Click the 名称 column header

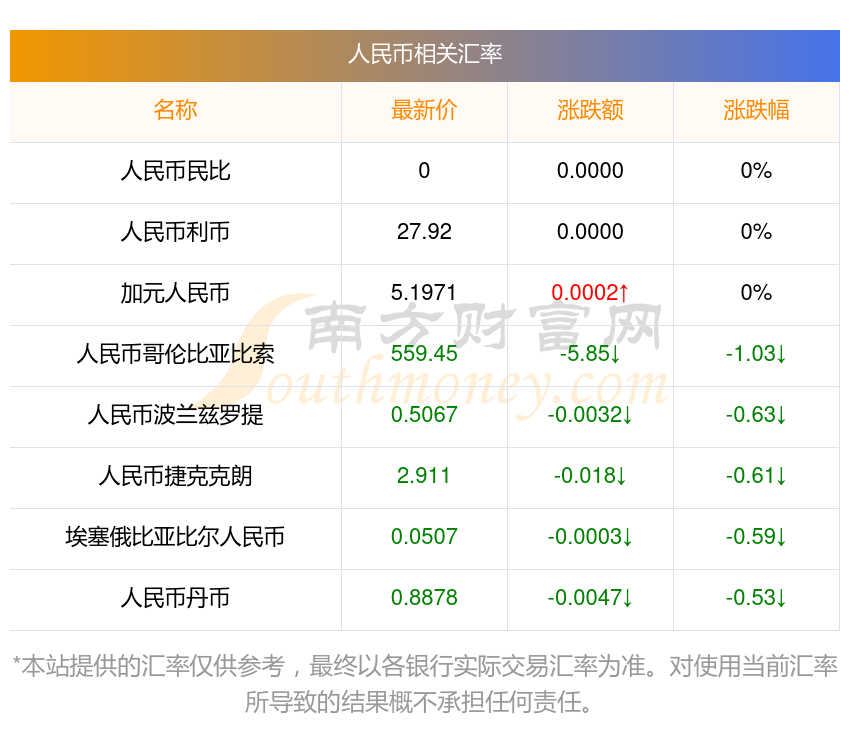tap(175, 110)
